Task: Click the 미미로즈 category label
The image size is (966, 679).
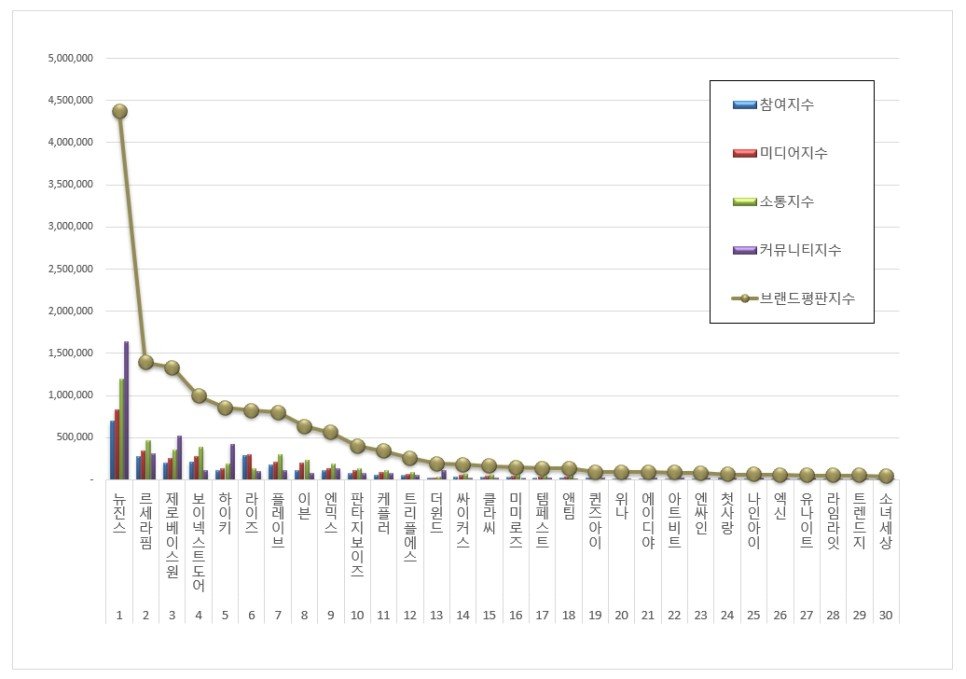Action: pyautogui.click(x=516, y=520)
